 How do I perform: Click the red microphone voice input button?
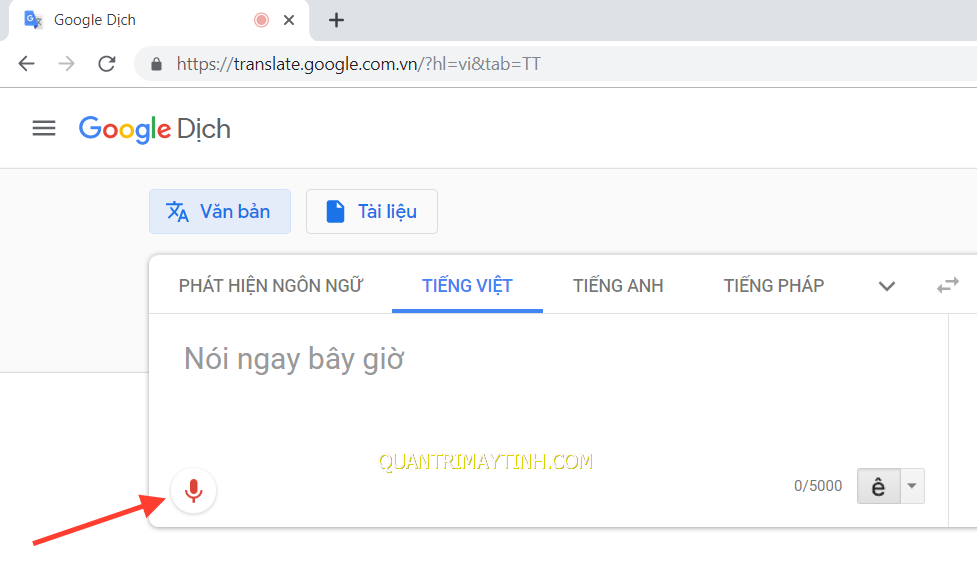(x=194, y=491)
